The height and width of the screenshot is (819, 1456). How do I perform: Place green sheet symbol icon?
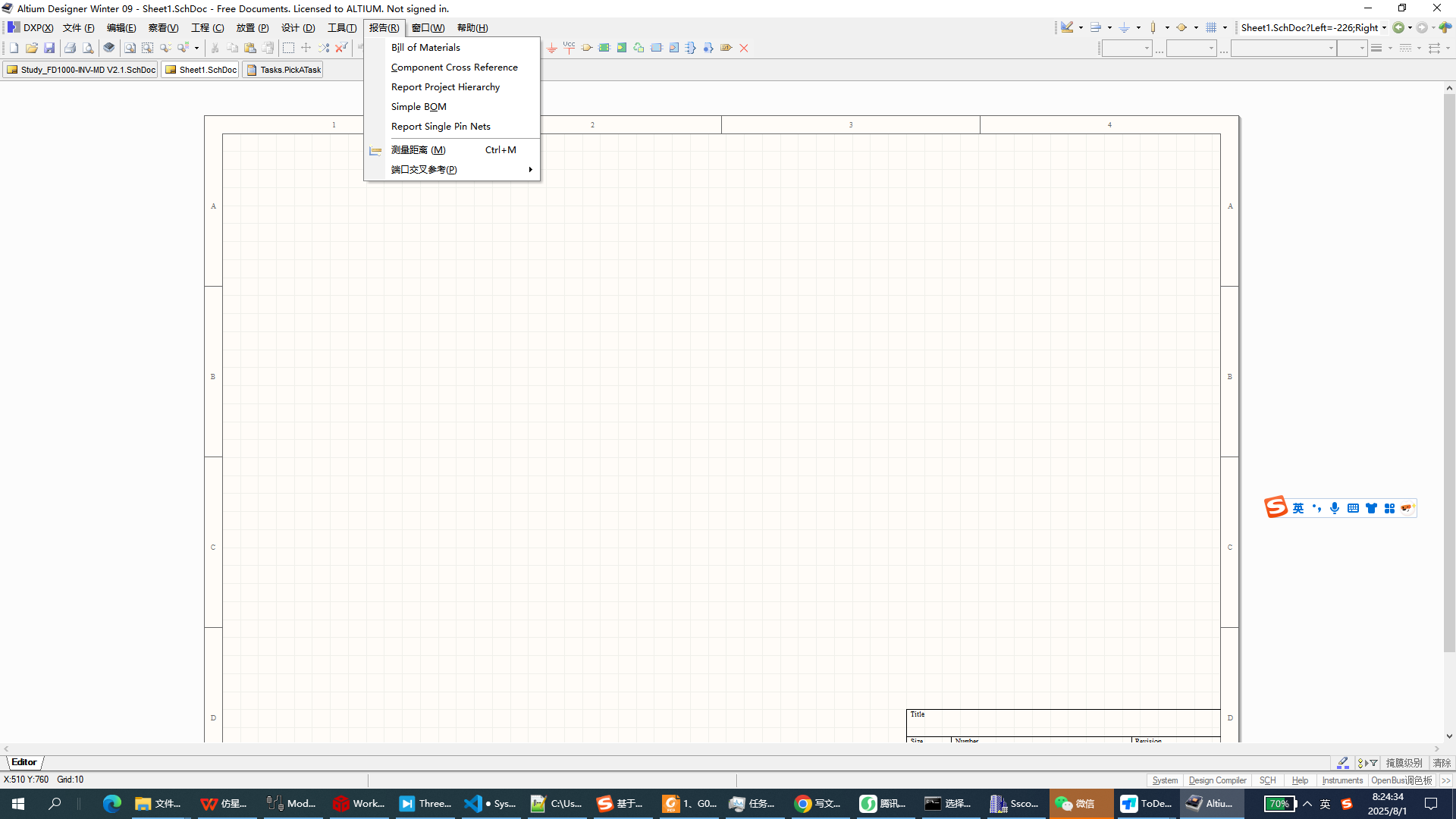(x=604, y=48)
